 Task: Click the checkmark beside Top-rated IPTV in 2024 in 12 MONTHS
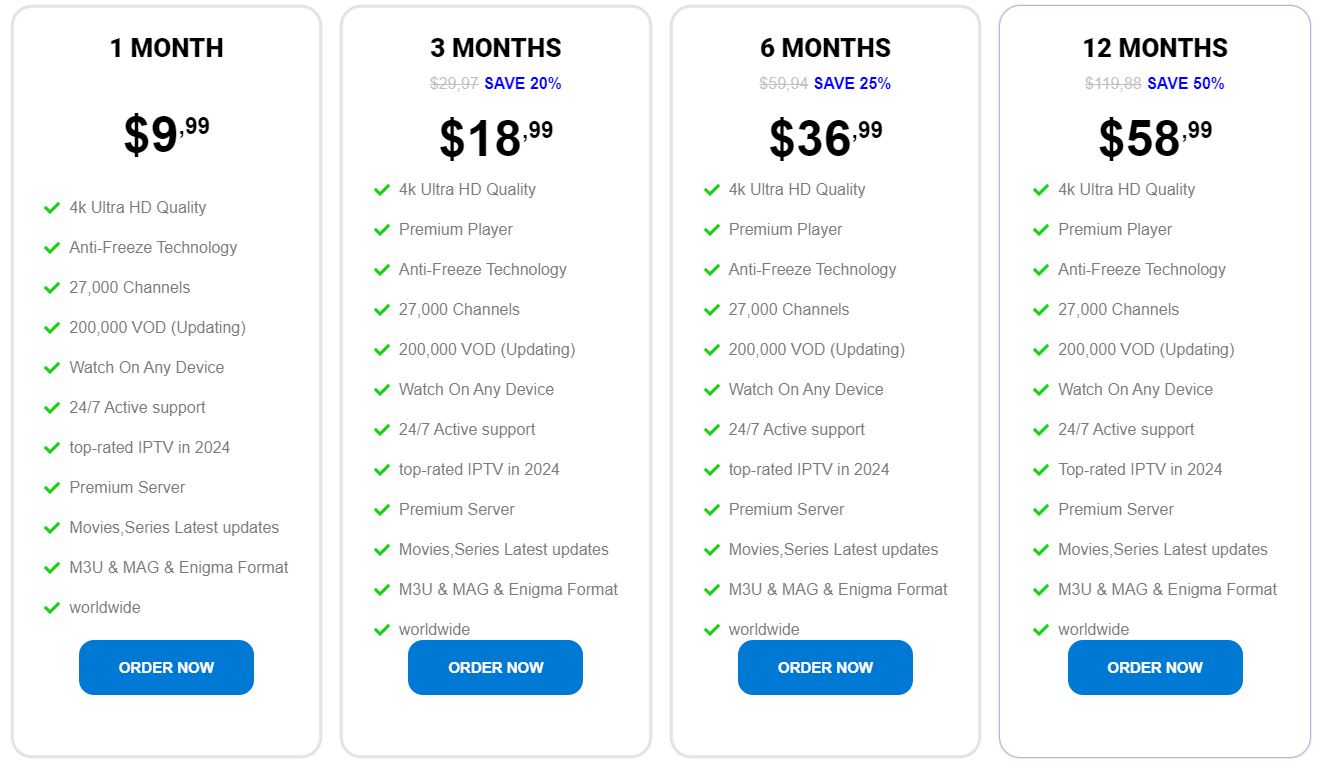point(1041,469)
